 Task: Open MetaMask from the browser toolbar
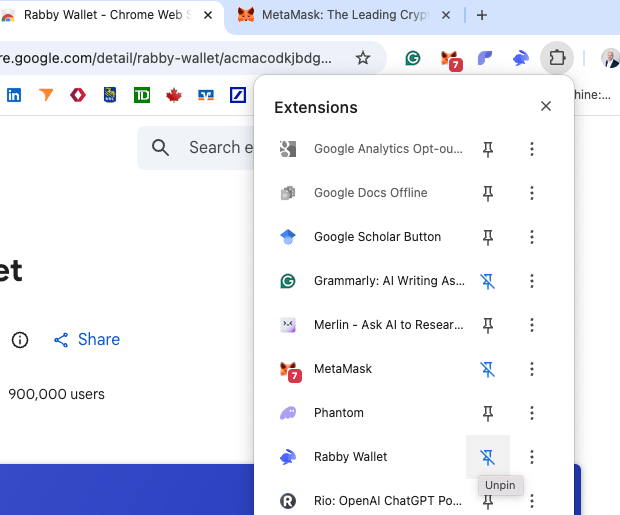point(450,59)
